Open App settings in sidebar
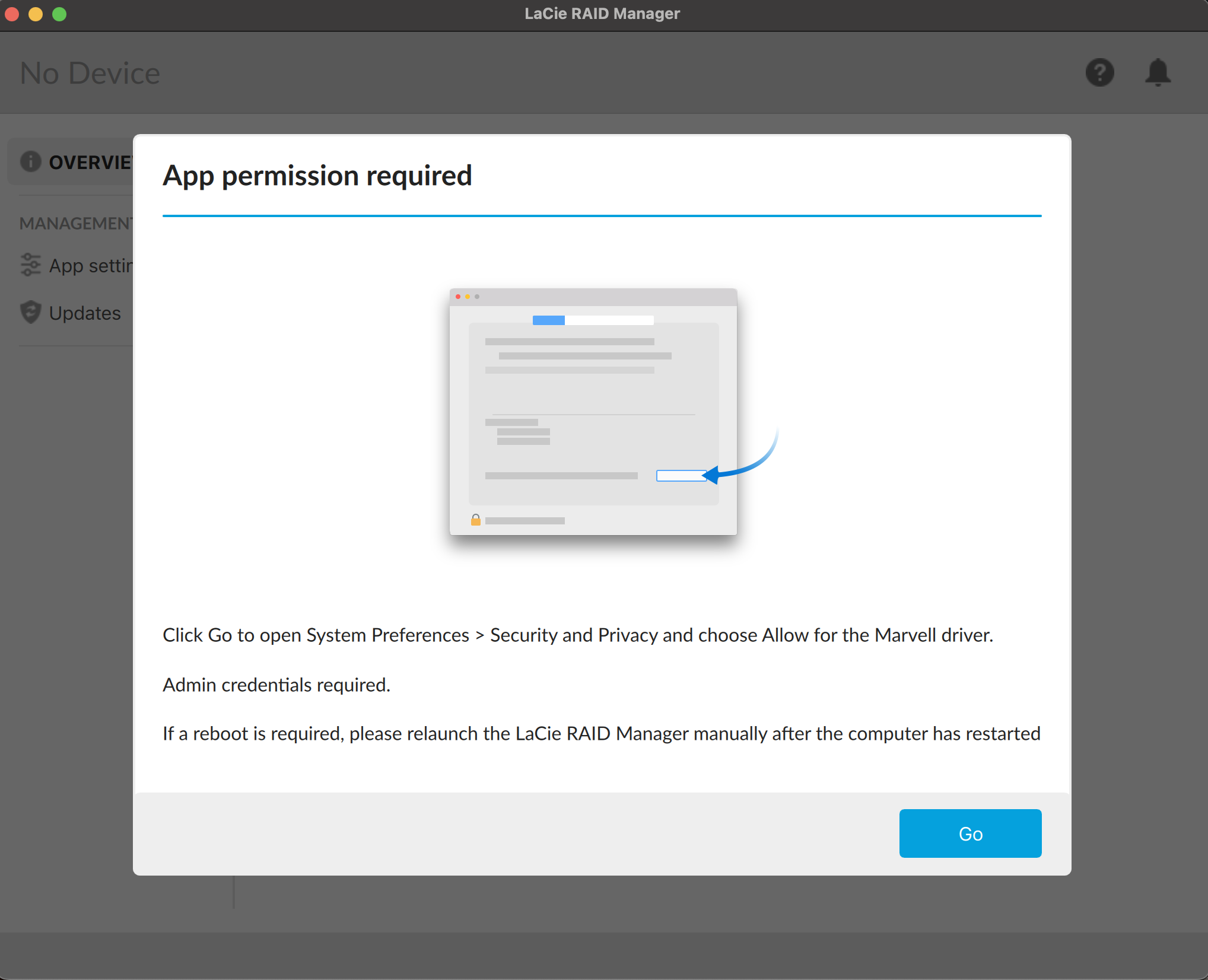 pyautogui.click(x=76, y=265)
